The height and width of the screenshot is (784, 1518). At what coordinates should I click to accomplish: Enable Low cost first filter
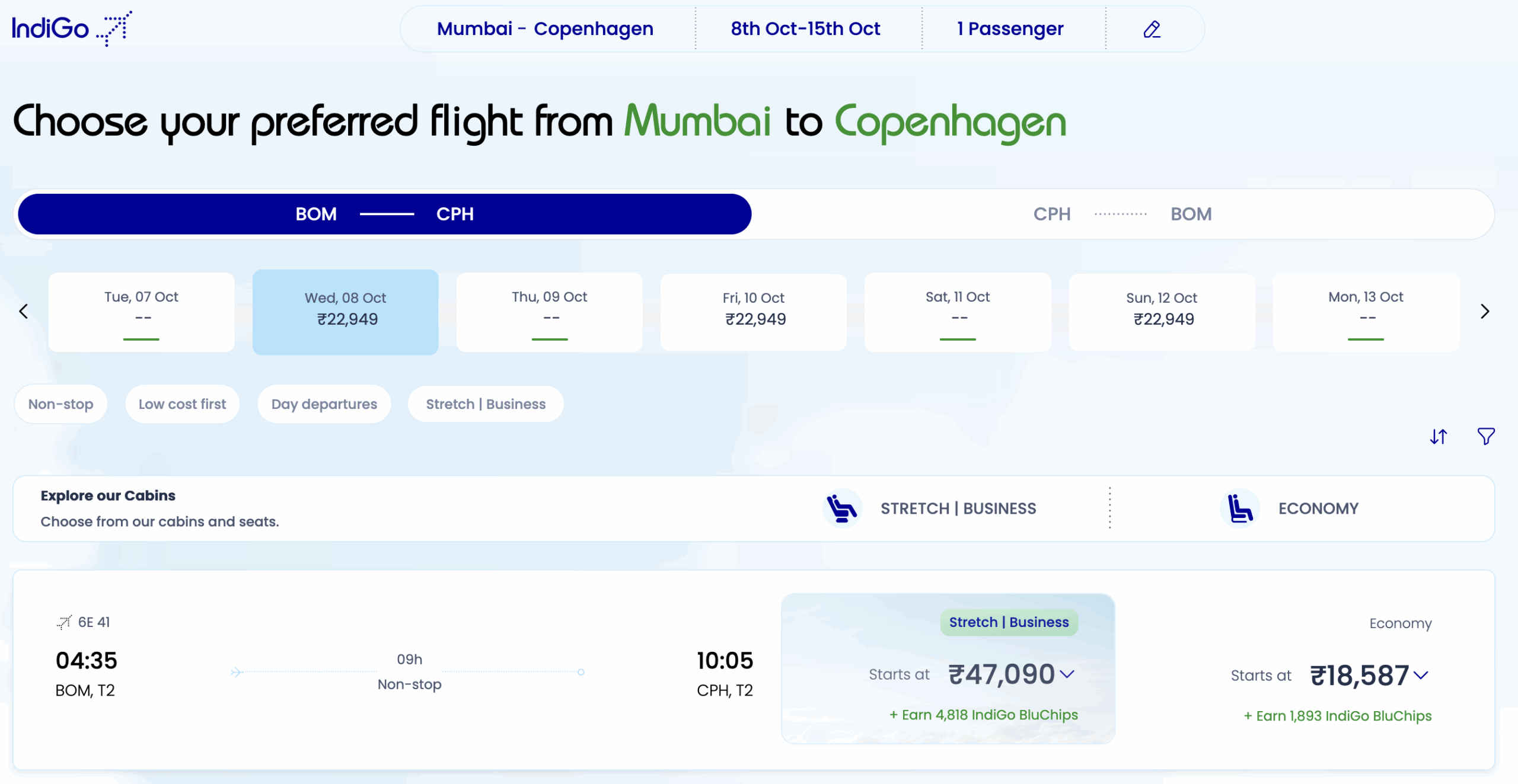(182, 404)
